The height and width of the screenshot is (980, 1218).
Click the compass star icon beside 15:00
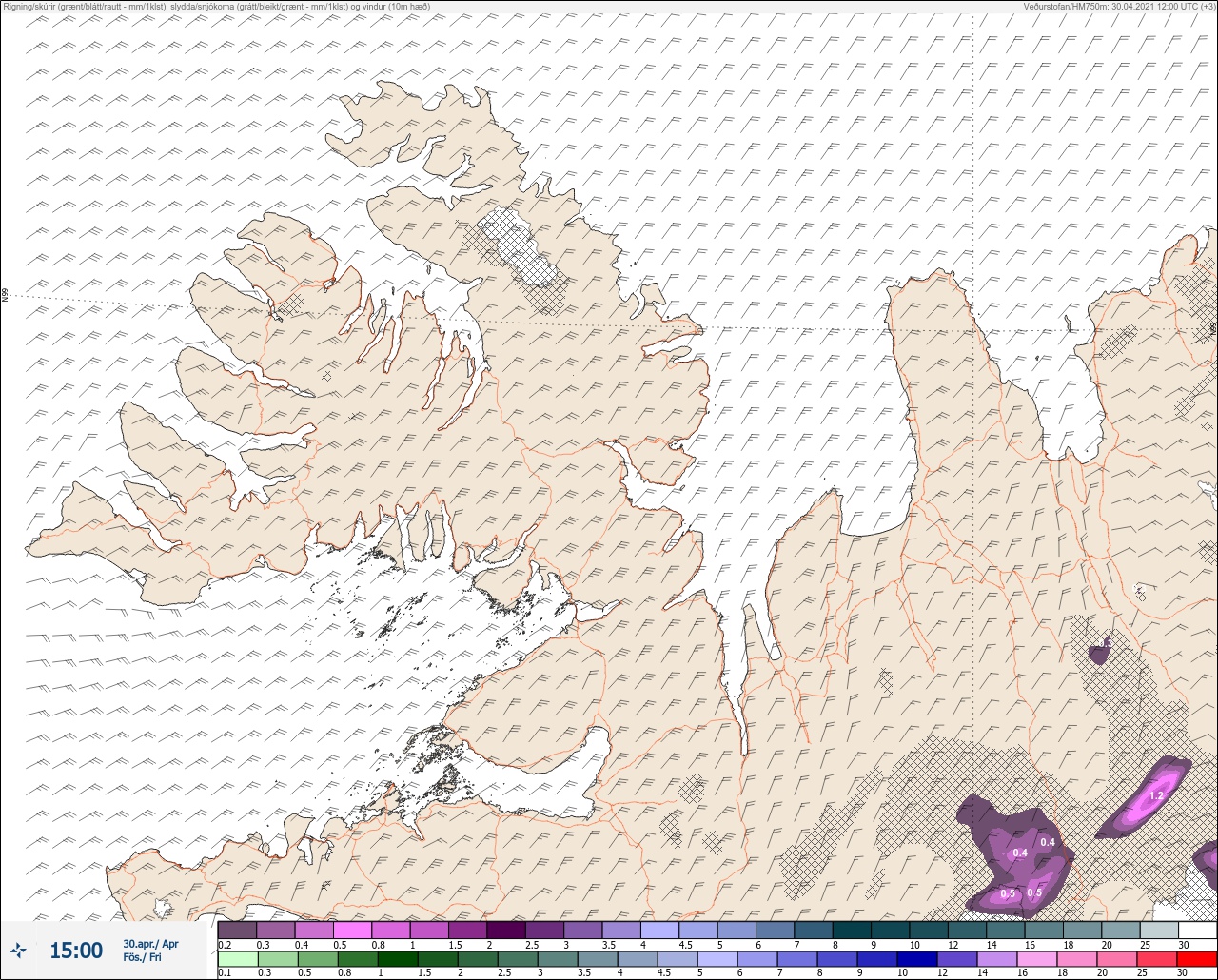(19, 950)
